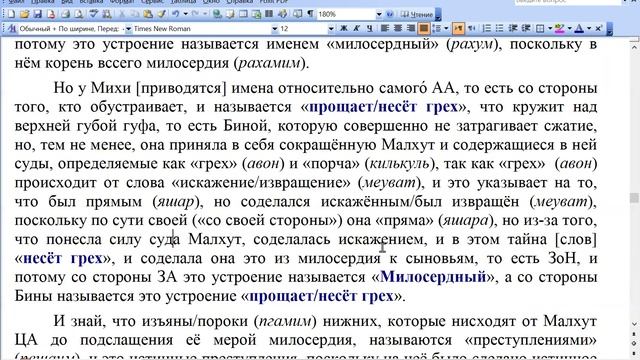Click inside the font size 12 field
The image size is (640, 360).
pos(304,29)
